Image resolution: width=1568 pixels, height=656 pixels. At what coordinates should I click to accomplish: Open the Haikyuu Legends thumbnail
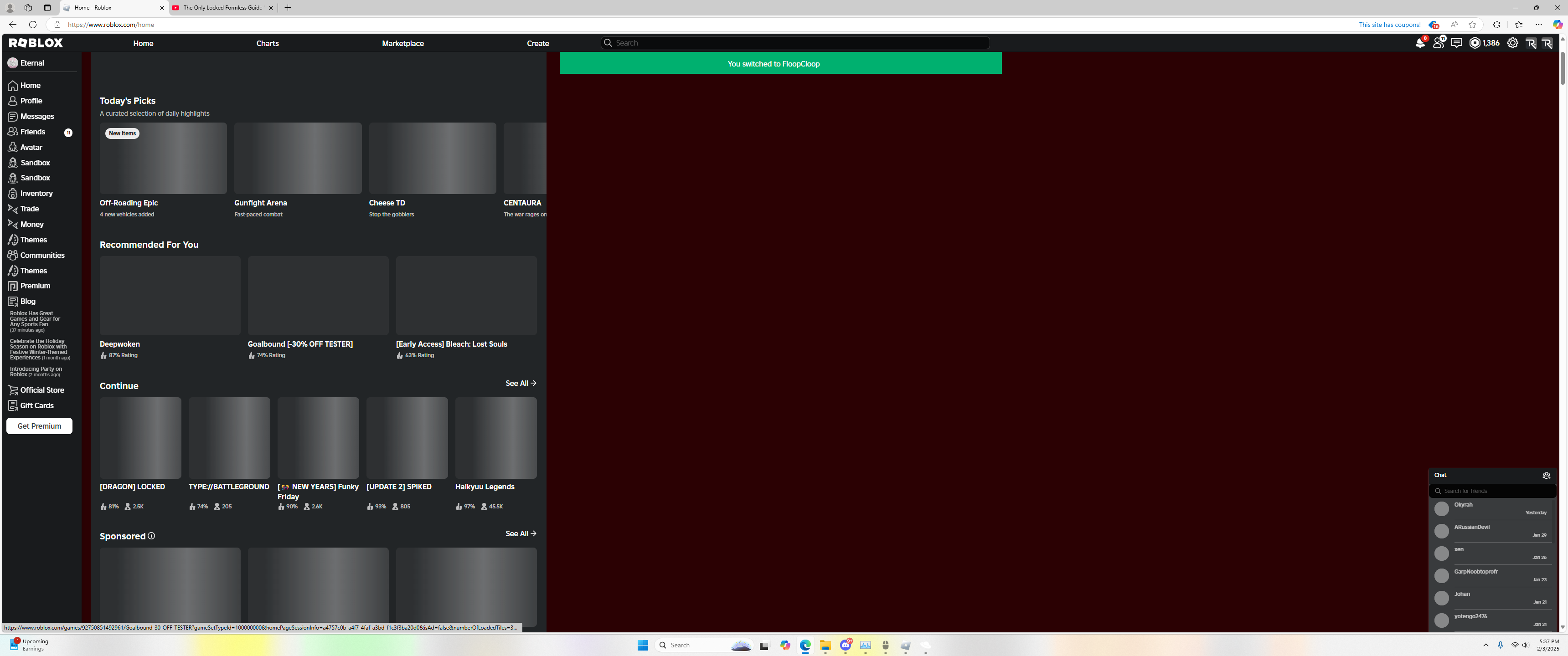coord(495,437)
